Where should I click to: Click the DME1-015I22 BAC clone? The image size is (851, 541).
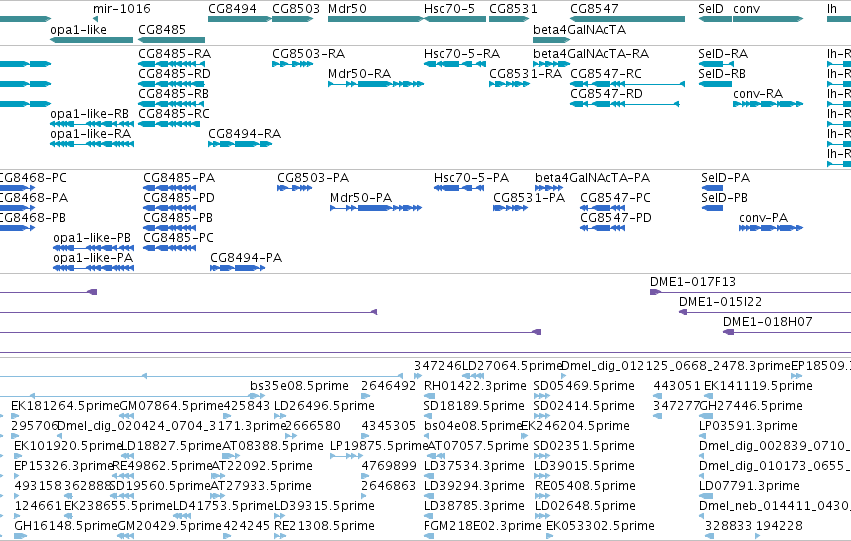(765, 313)
